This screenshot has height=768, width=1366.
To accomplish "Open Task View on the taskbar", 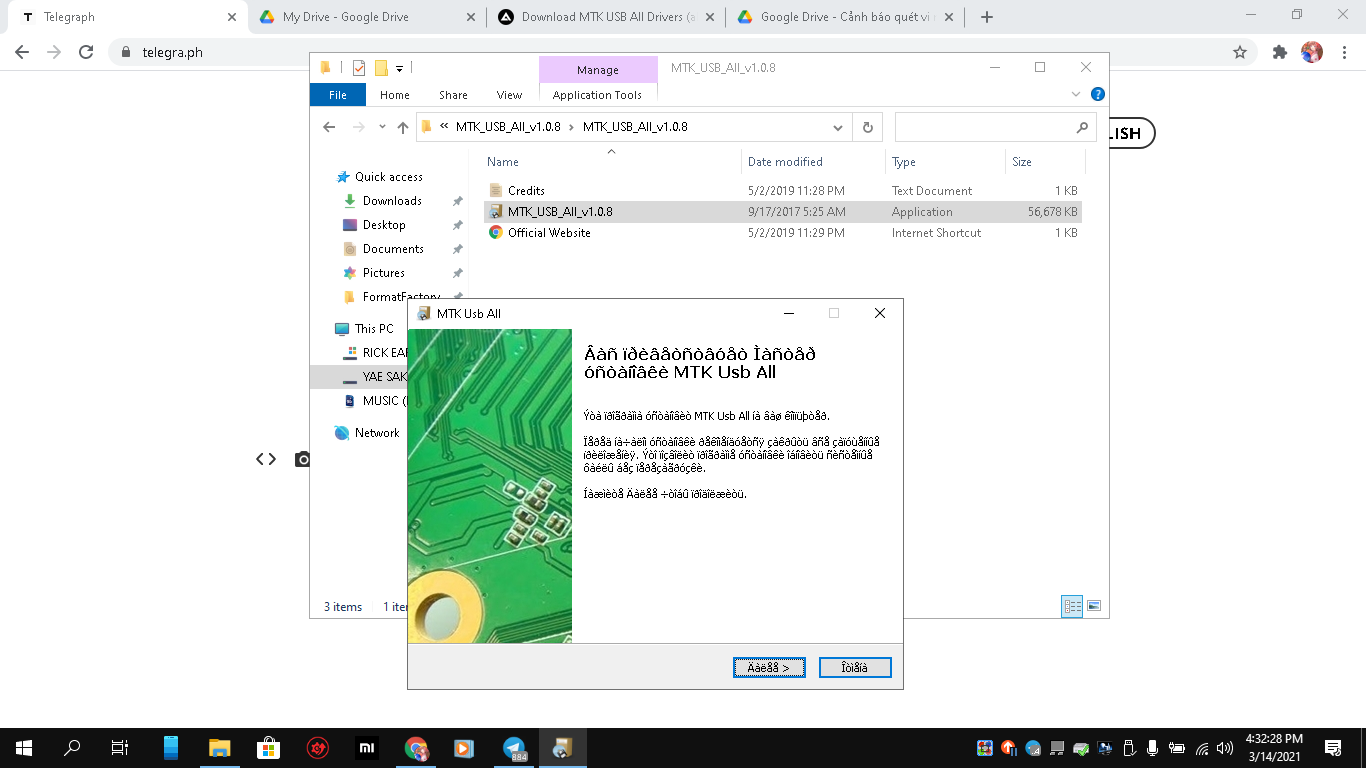I will click(120, 748).
